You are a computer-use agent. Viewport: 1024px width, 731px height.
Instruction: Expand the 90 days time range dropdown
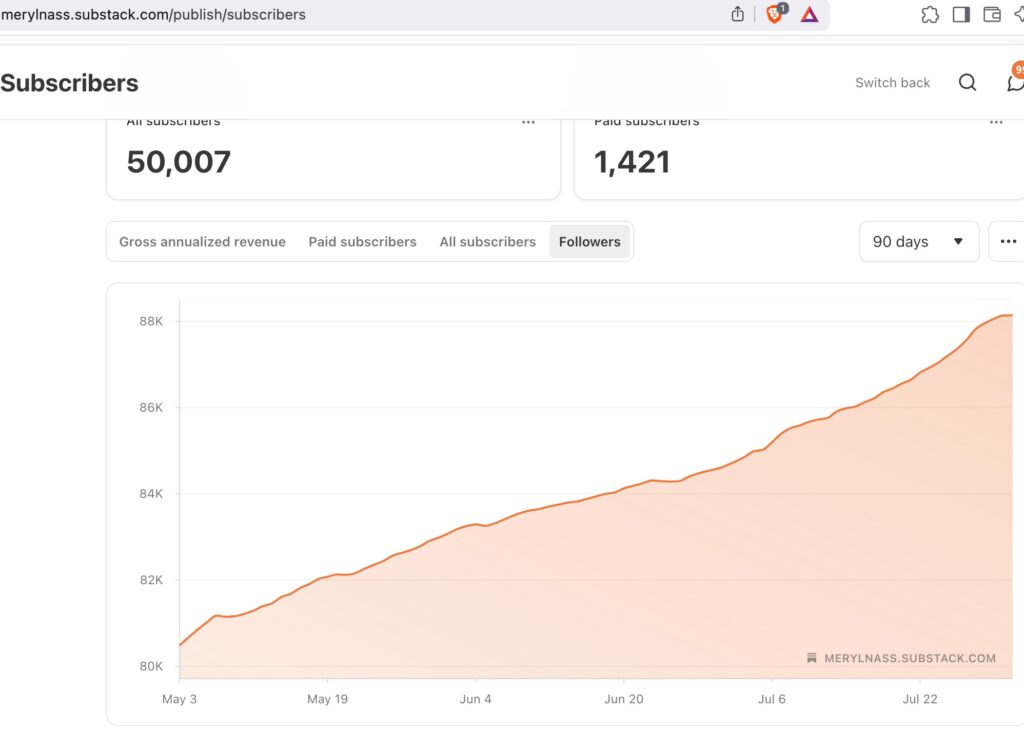click(x=918, y=242)
